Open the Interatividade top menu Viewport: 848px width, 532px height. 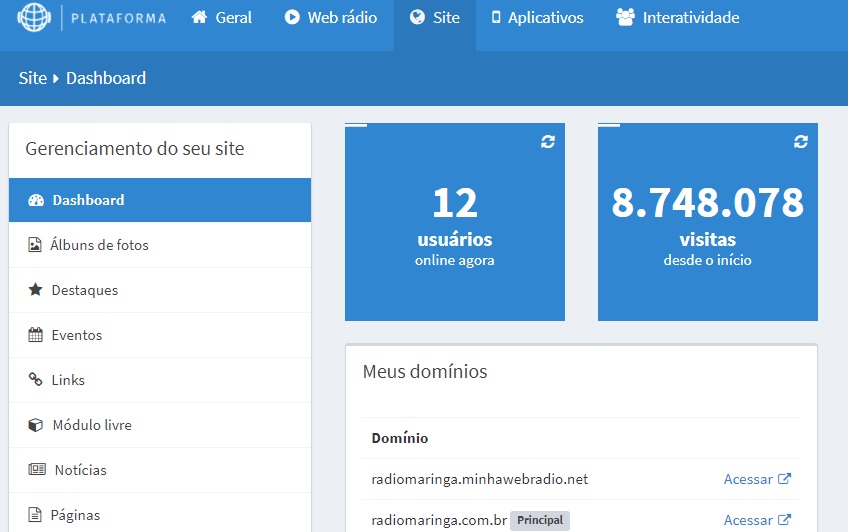coord(678,17)
